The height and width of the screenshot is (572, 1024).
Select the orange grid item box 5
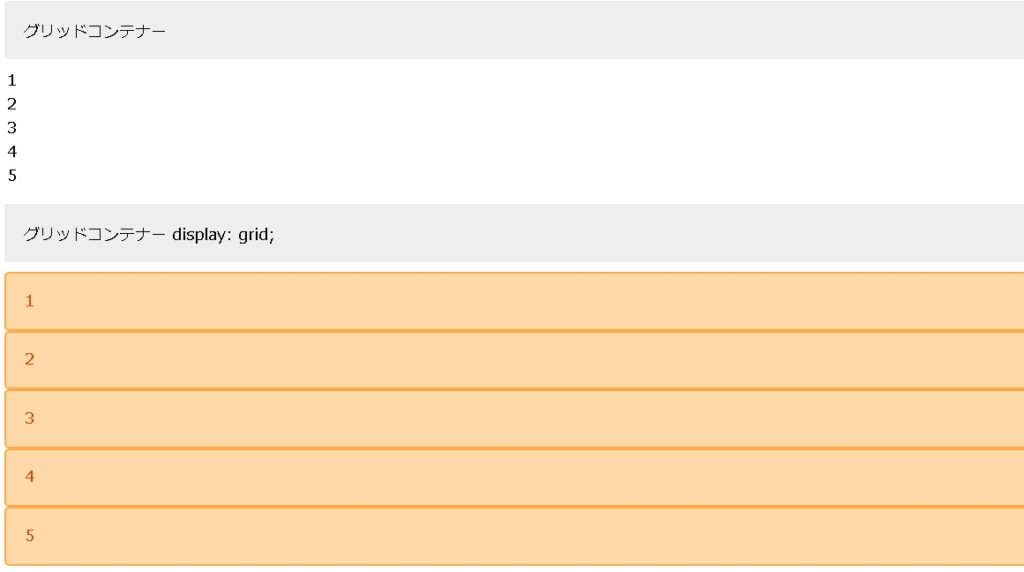tap(514, 536)
